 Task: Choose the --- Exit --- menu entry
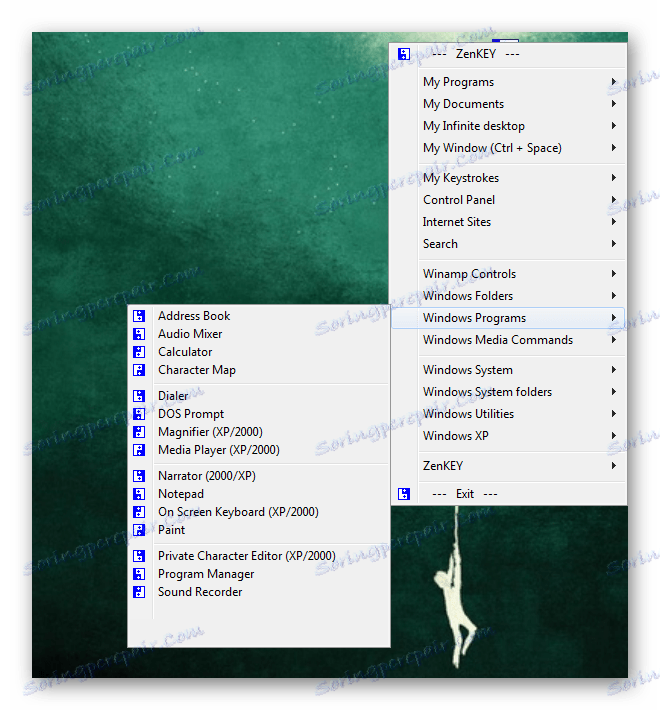[508, 494]
